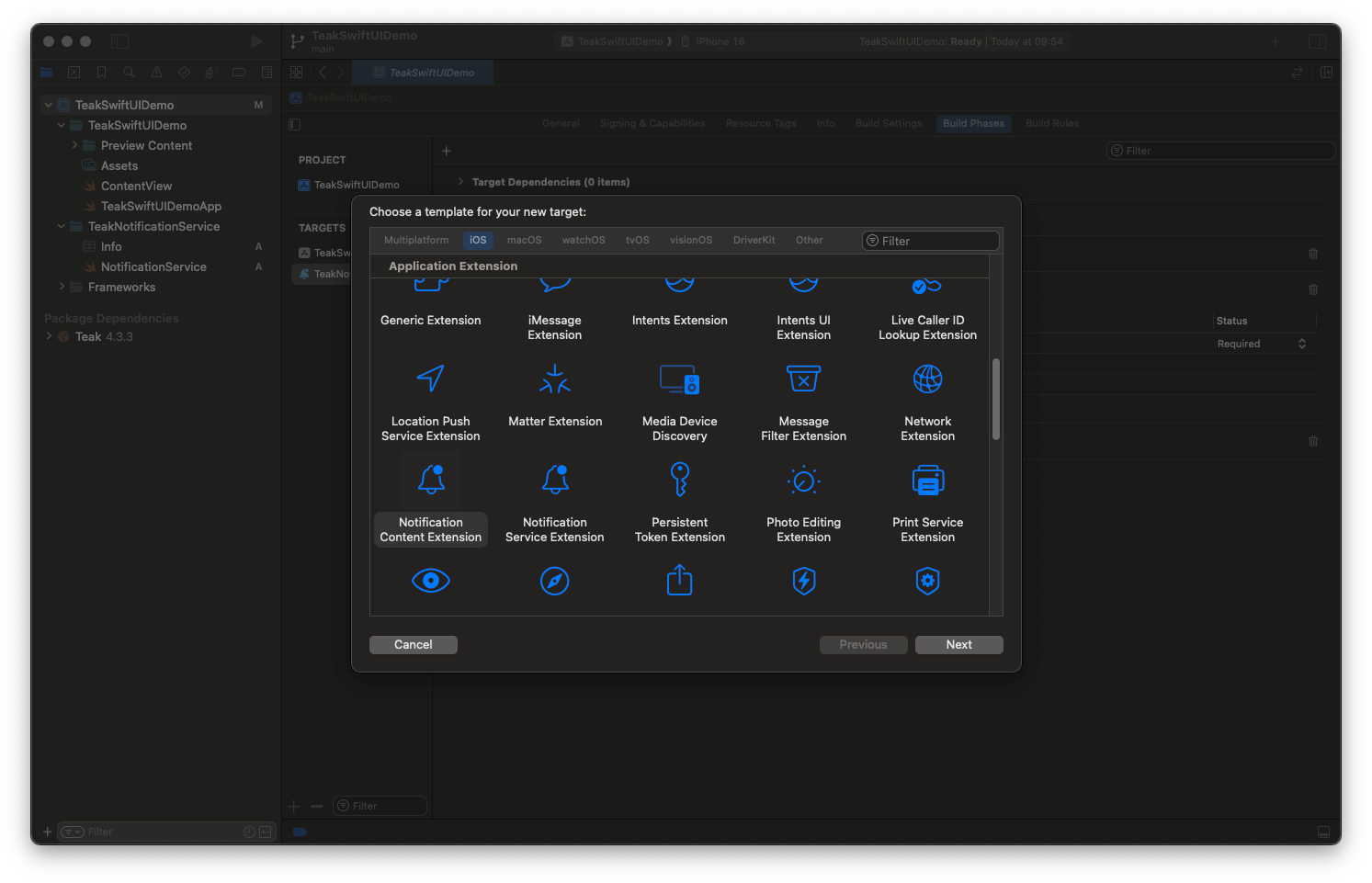Select Media Device Discovery template
The height and width of the screenshot is (883, 1372).
pos(680,401)
